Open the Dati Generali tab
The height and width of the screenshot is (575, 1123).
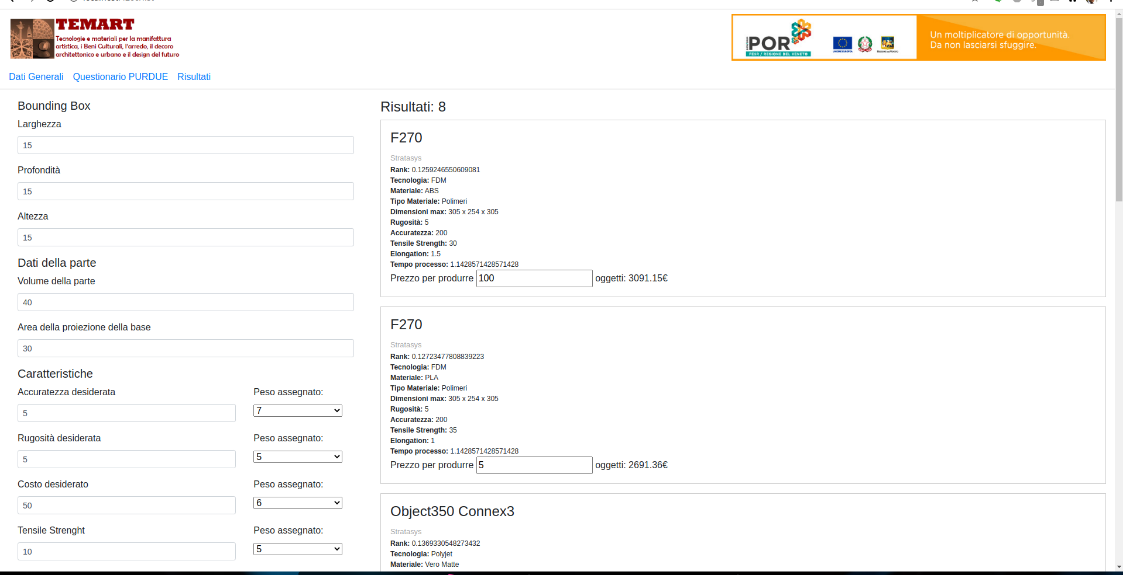point(36,77)
